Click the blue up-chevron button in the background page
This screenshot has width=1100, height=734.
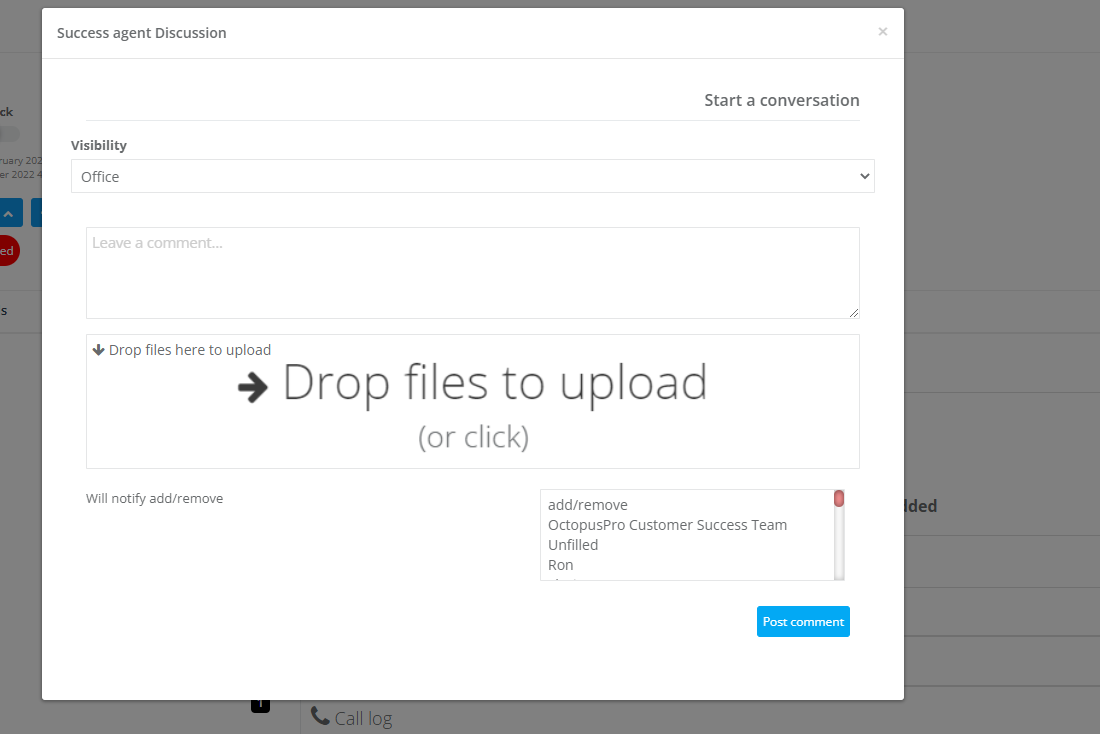[10, 213]
